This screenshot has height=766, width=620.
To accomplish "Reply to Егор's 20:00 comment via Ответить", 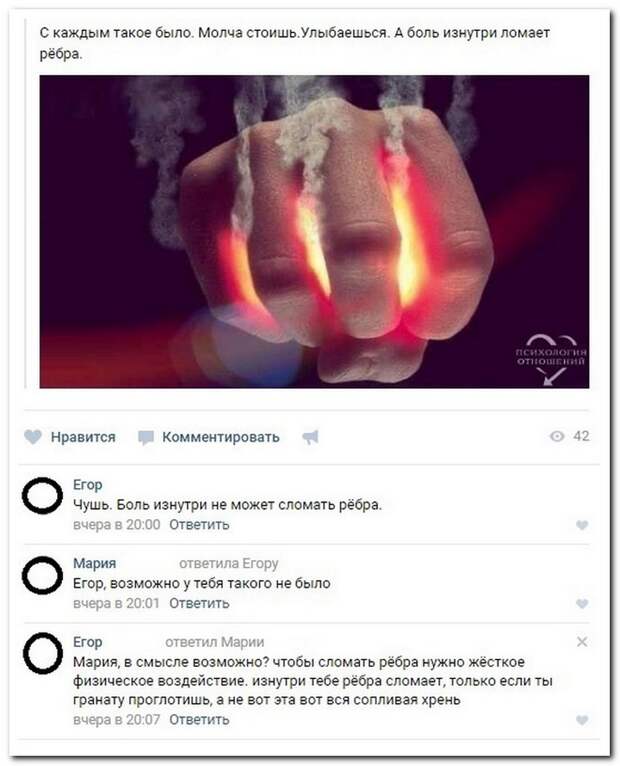I will (x=199, y=525).
